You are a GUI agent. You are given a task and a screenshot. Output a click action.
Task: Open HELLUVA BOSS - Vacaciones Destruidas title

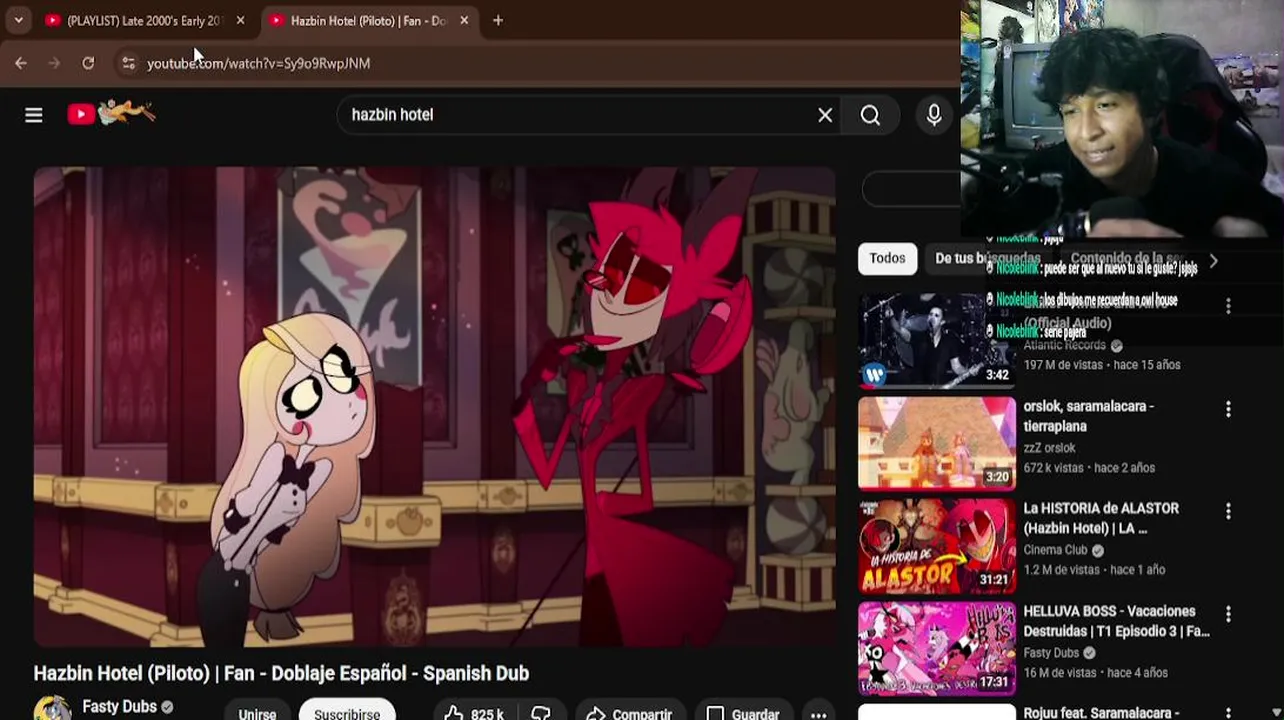tap(1116, 621)
